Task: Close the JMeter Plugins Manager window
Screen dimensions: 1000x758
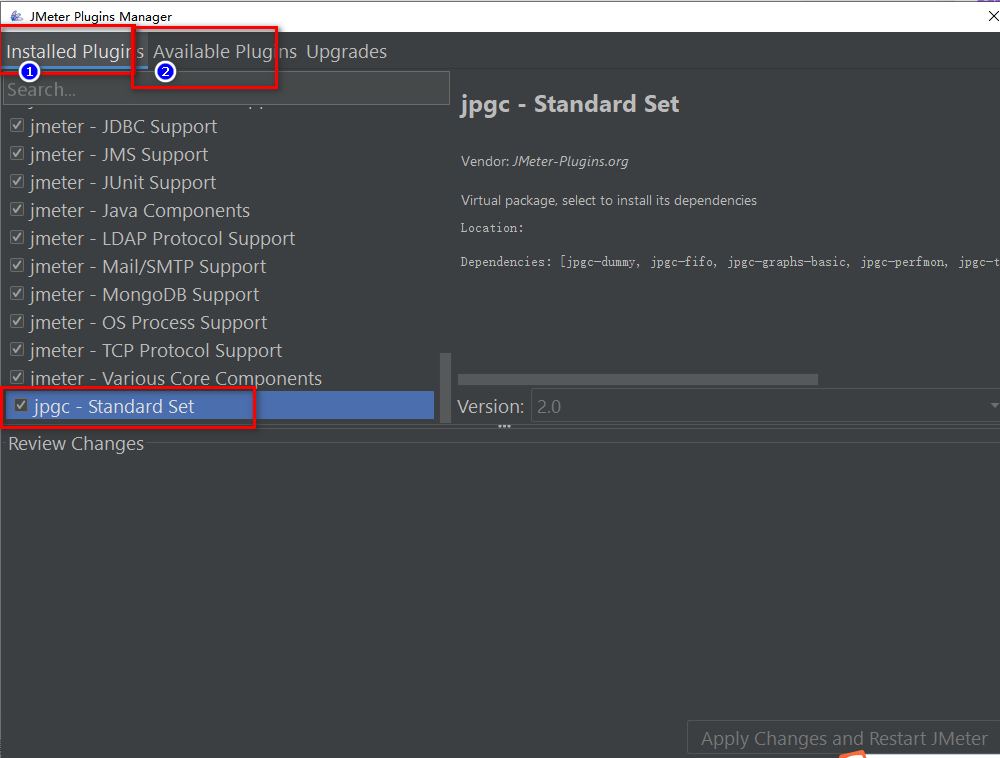Action: click(x=993, y=16)
